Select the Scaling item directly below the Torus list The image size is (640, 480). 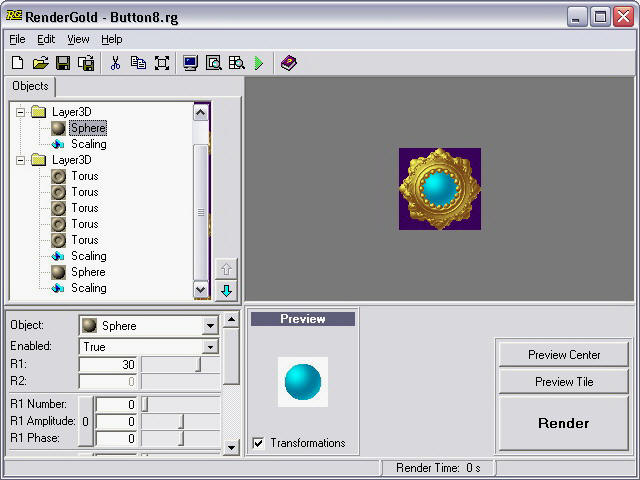[89, 256]
